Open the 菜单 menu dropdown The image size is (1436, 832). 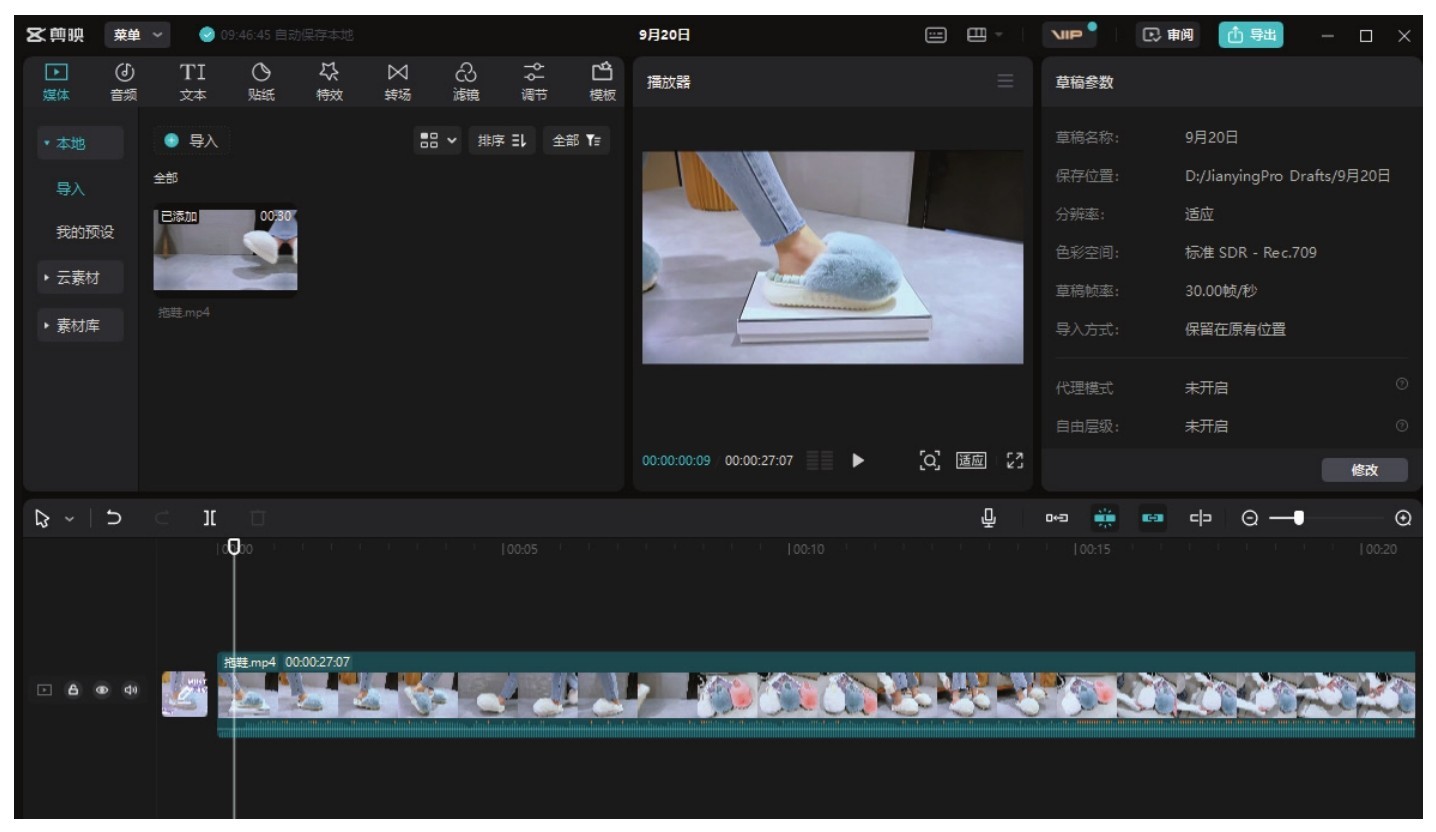[x=136, y=35]
